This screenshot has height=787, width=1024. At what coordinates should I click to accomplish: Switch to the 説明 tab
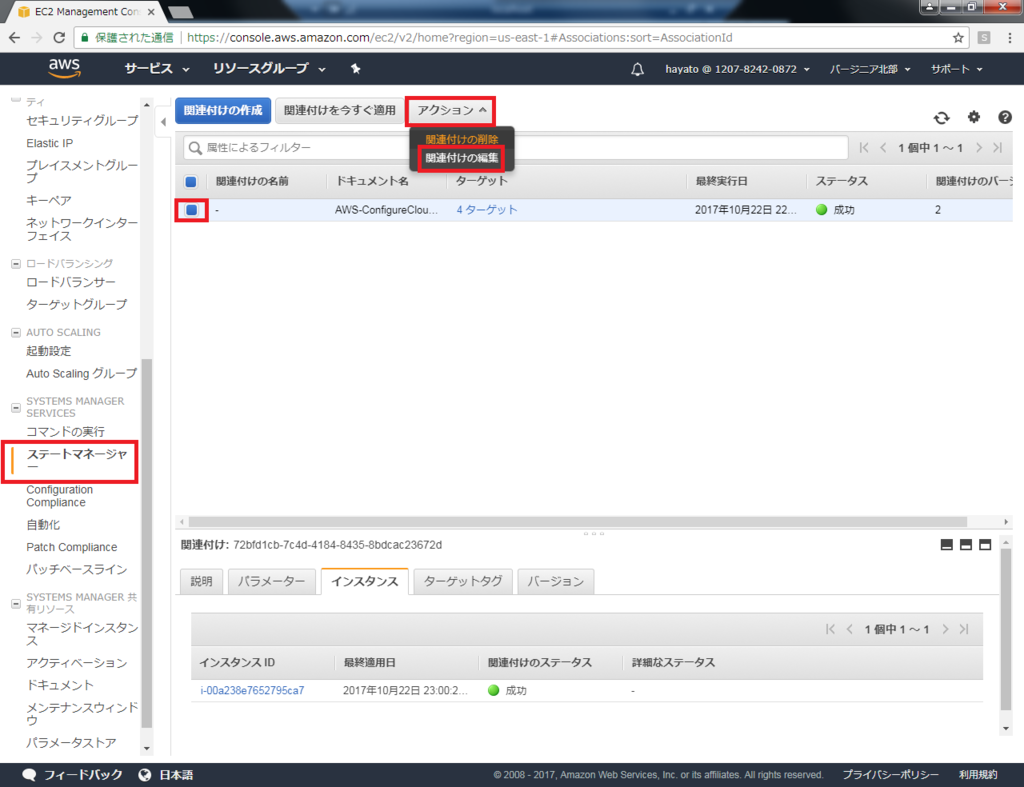[x=201, y=581]
